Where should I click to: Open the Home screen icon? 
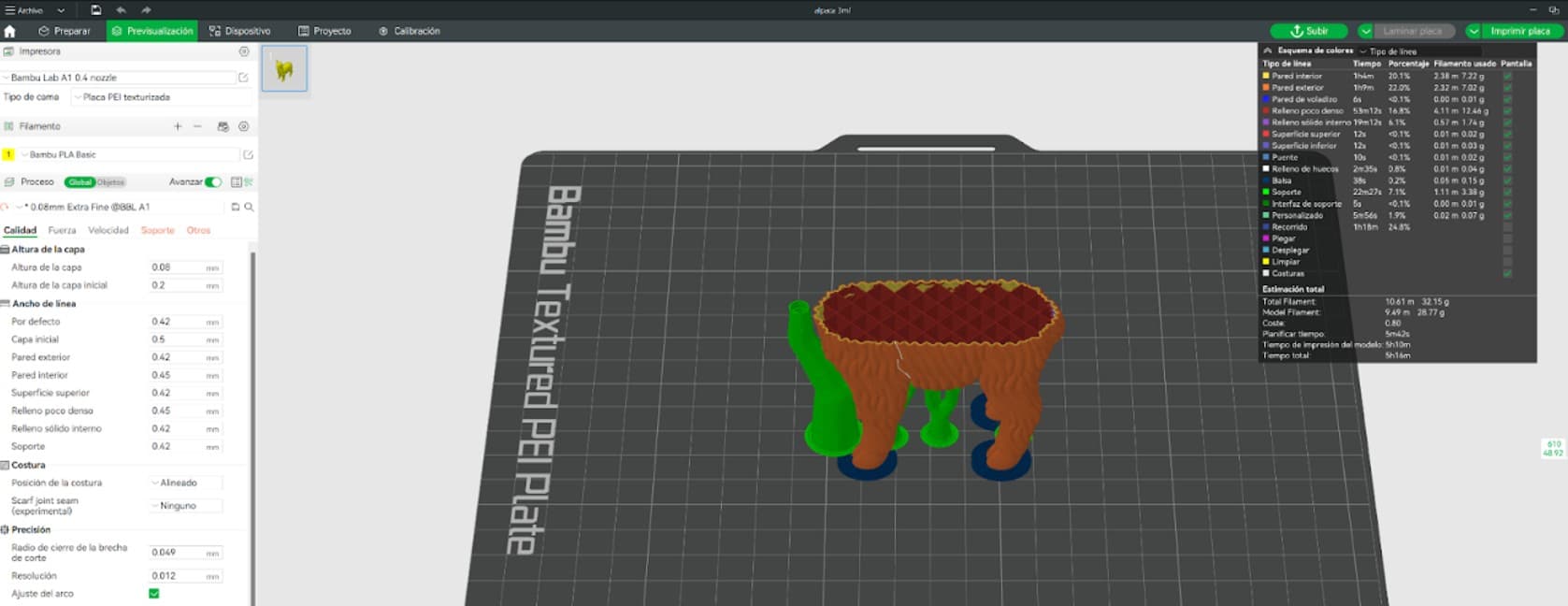click(10, 31)
